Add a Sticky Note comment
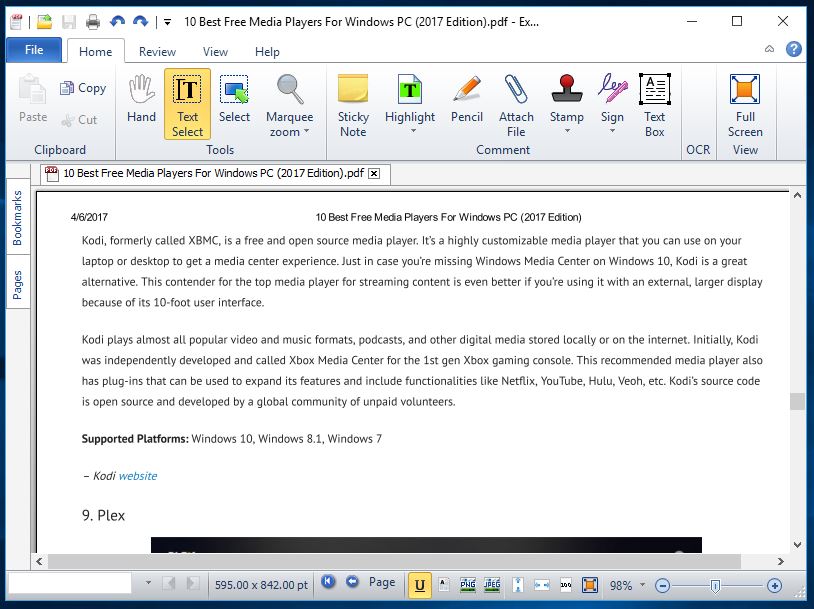Image resolution: width=814 pixels, height=609 pixels. click(353, 103)
